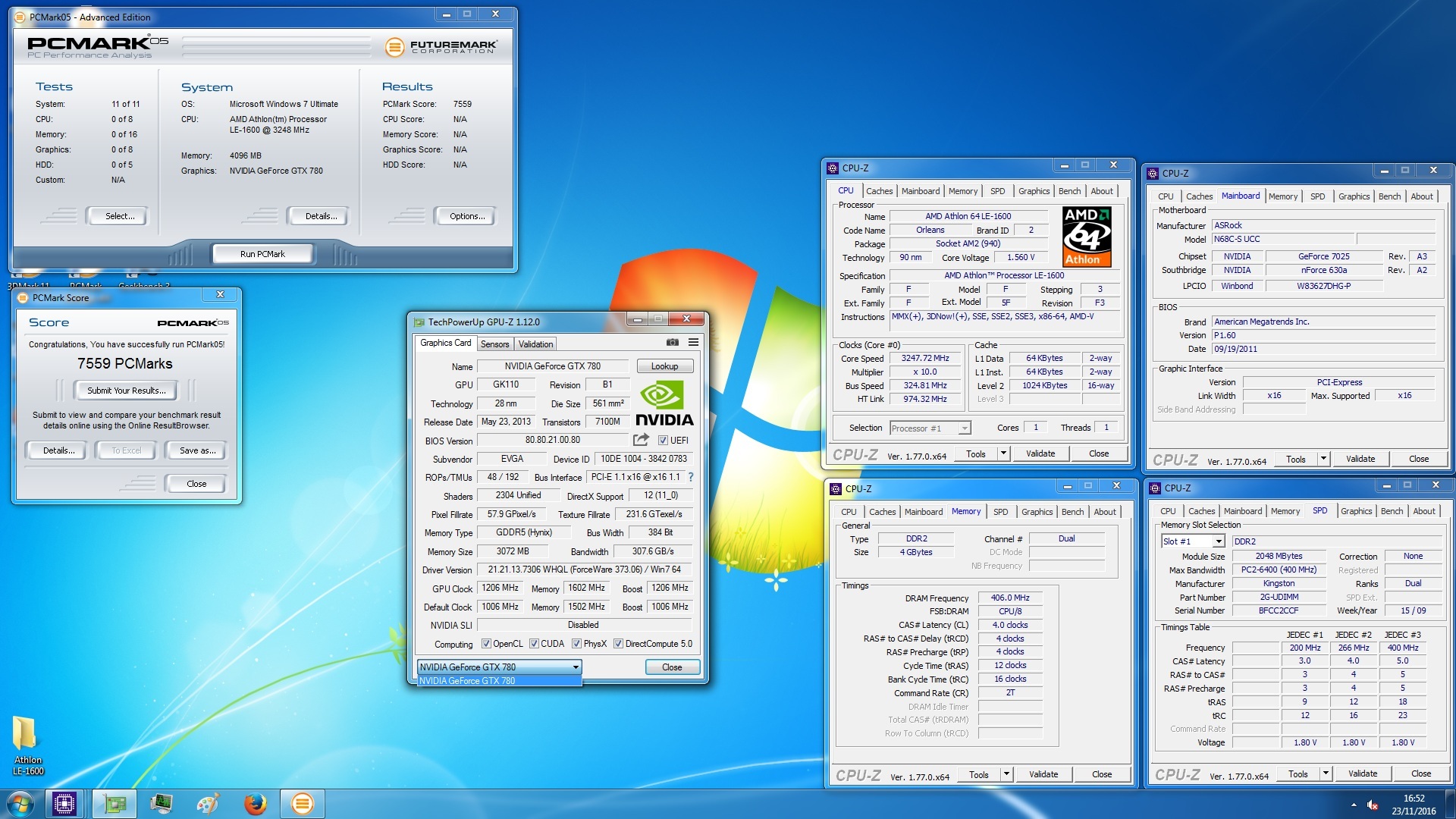Click the NVIDIA logo in GPU-Z
The width and height of the screenshot is (1456, 819).
click(x=664, y=404)
